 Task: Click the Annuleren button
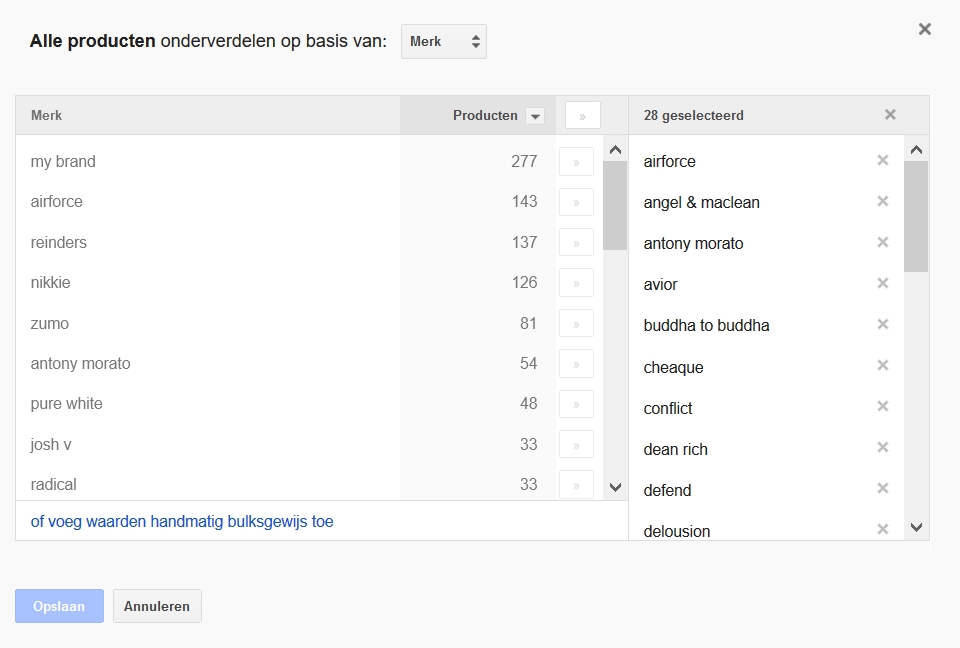click(x=157, y=606)
